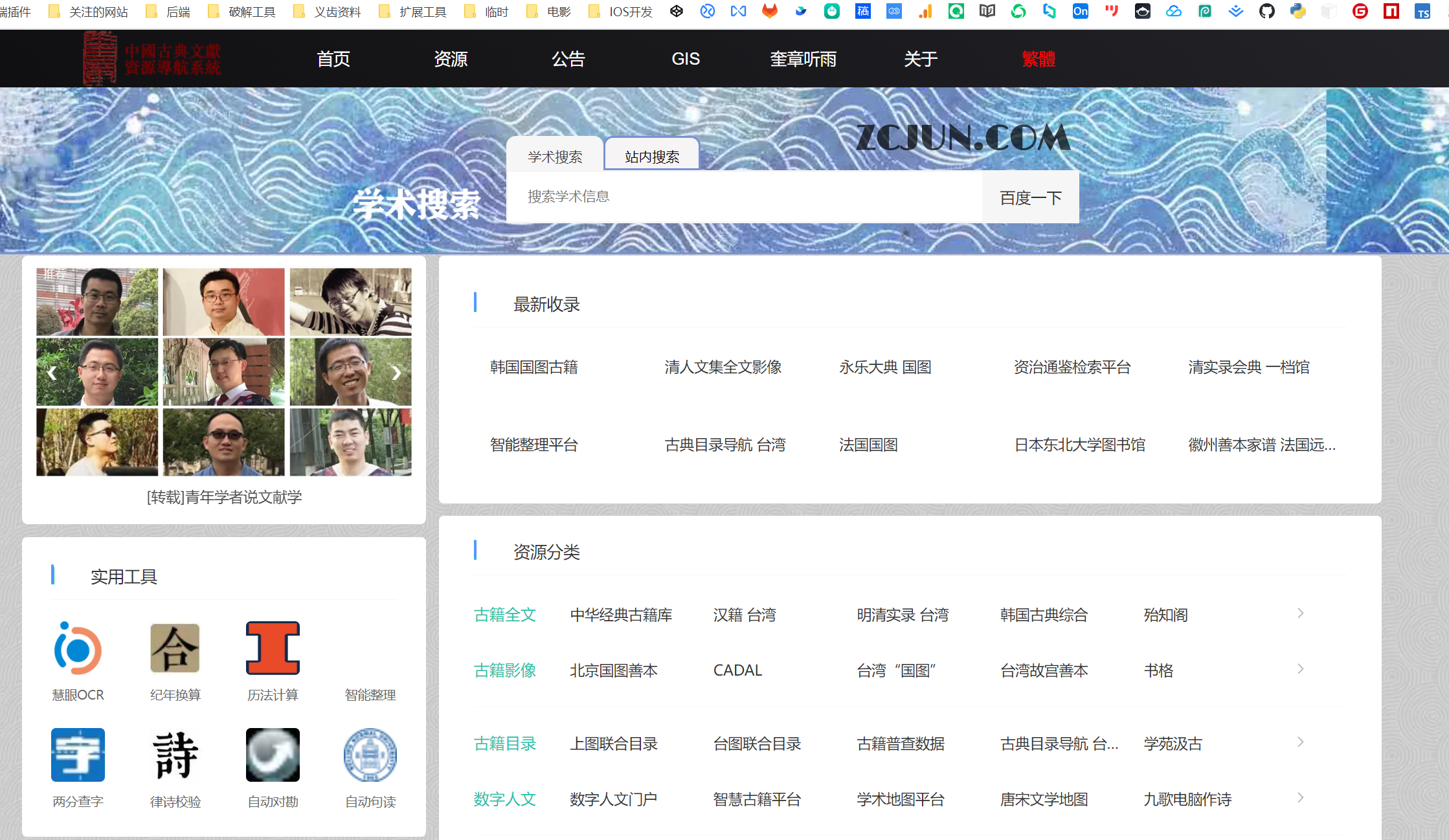The width and height of the screenshot is (1449, 840).
Task: Open the GitHub bookmark in the bookmarks bar
Action: pos(1266,11)
